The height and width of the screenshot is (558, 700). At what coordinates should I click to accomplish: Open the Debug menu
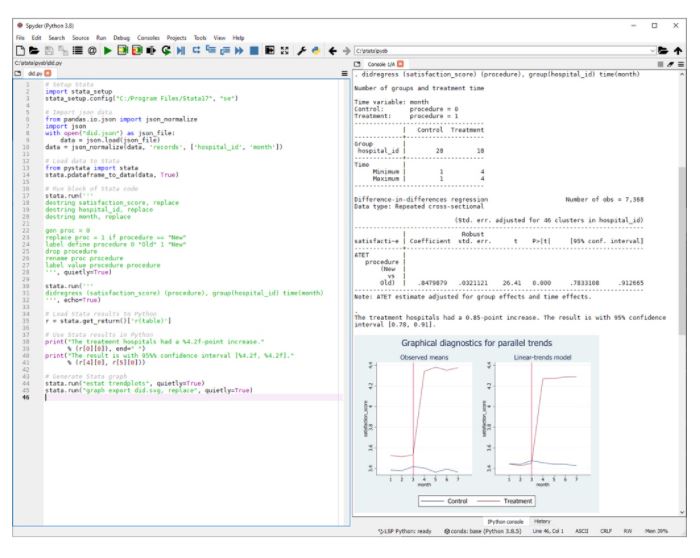(x=121, y=38)
